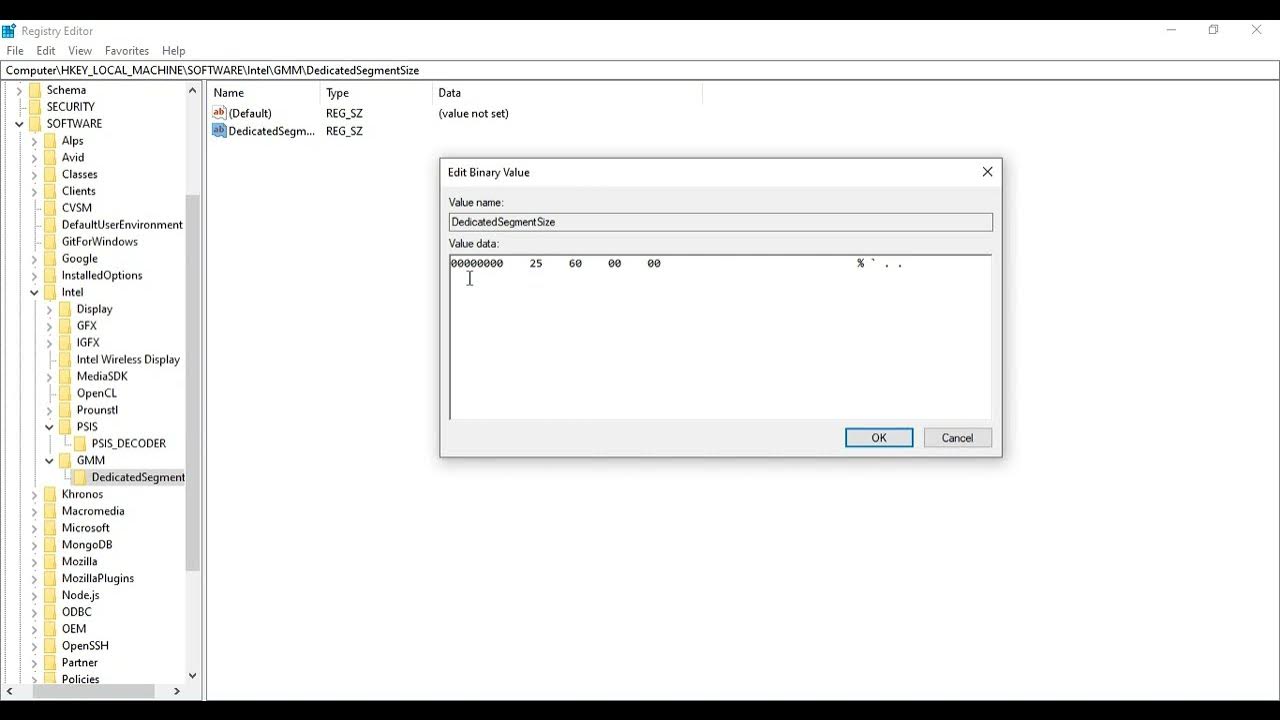
Task: Click the PSIS_DECODER folder icon
Action: click(x=81, y=443)
